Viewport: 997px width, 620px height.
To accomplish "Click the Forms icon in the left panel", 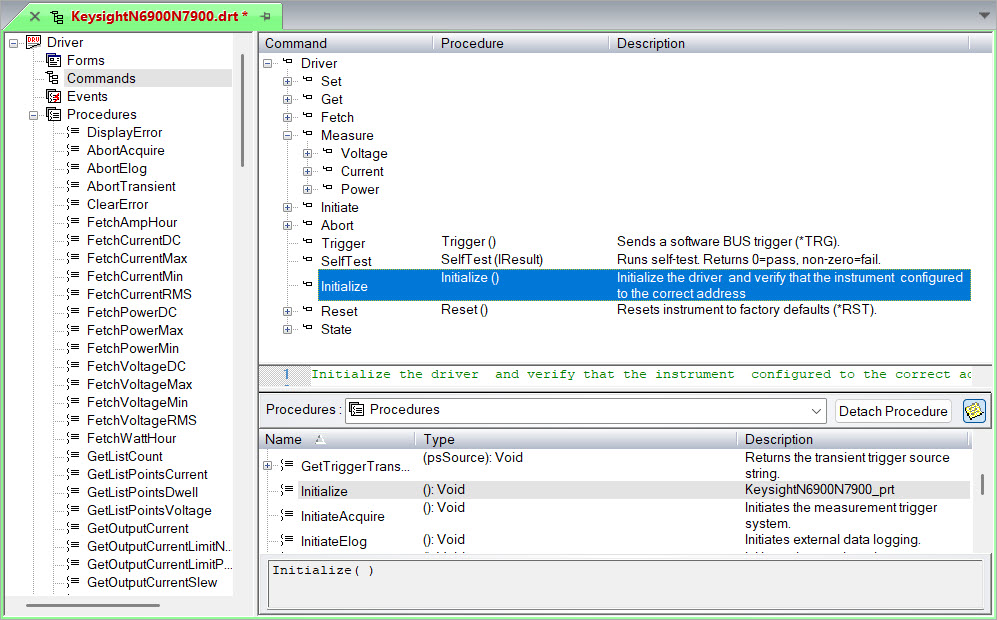I will tap(54, 60).
